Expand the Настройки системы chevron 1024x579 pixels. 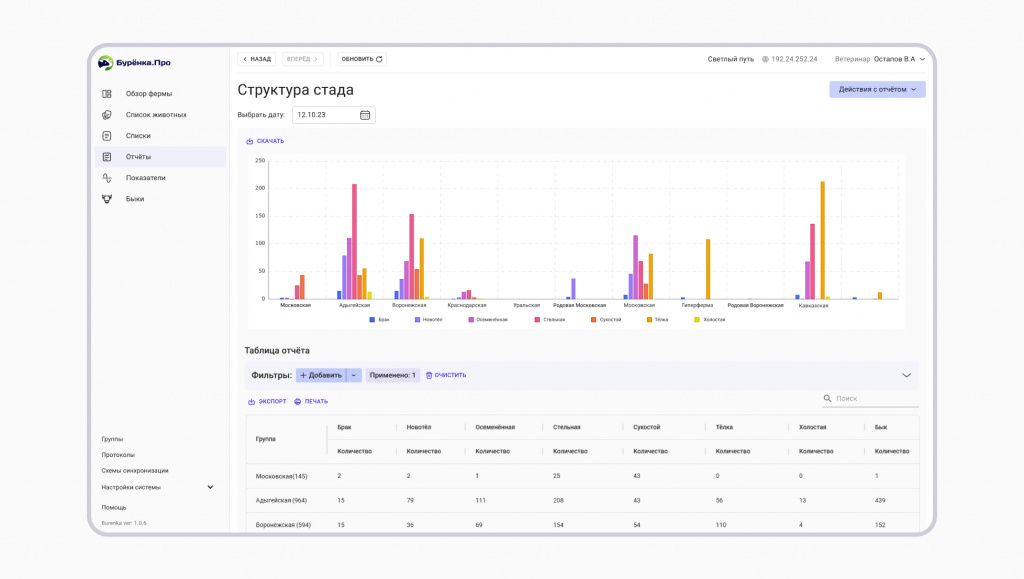210,487
